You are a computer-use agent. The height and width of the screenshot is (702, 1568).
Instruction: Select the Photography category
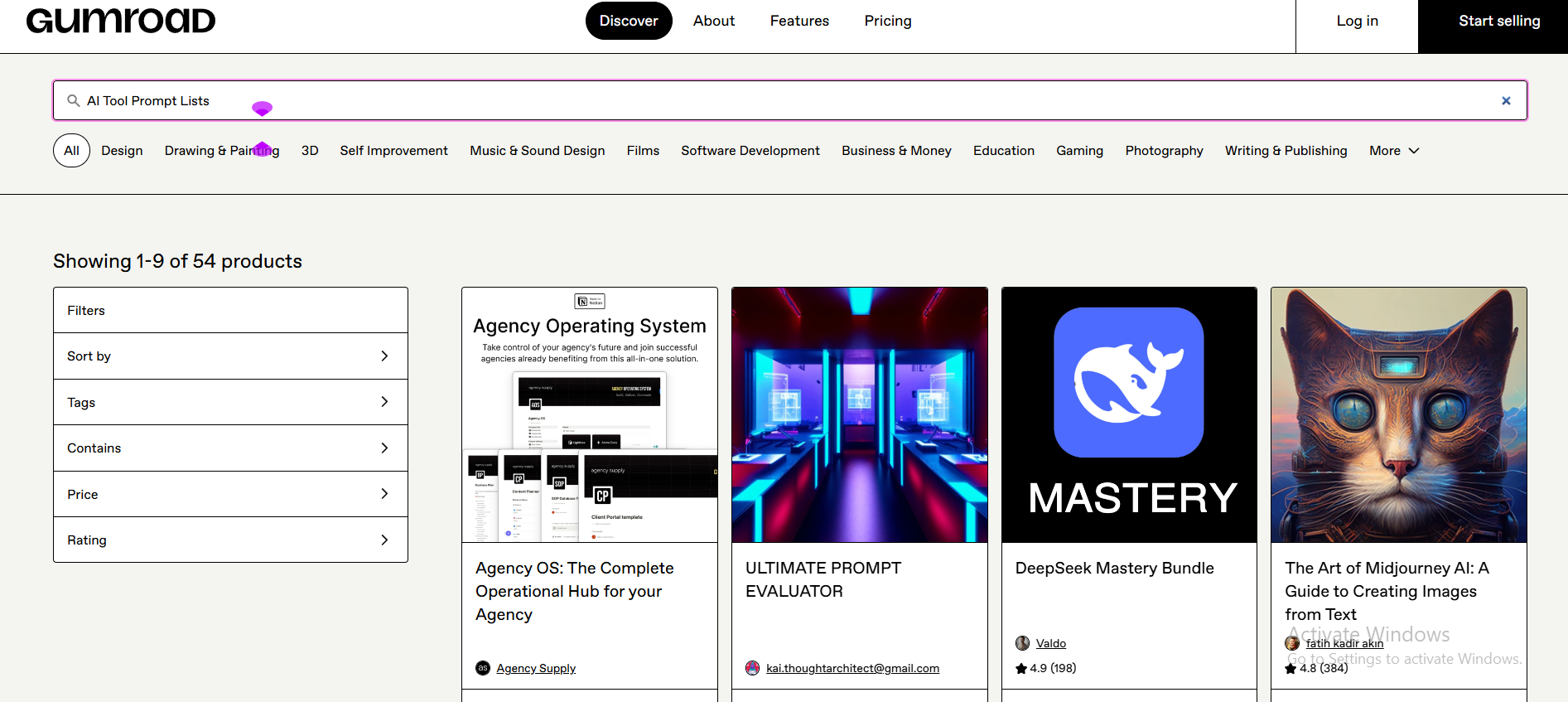coord(1164,151)
